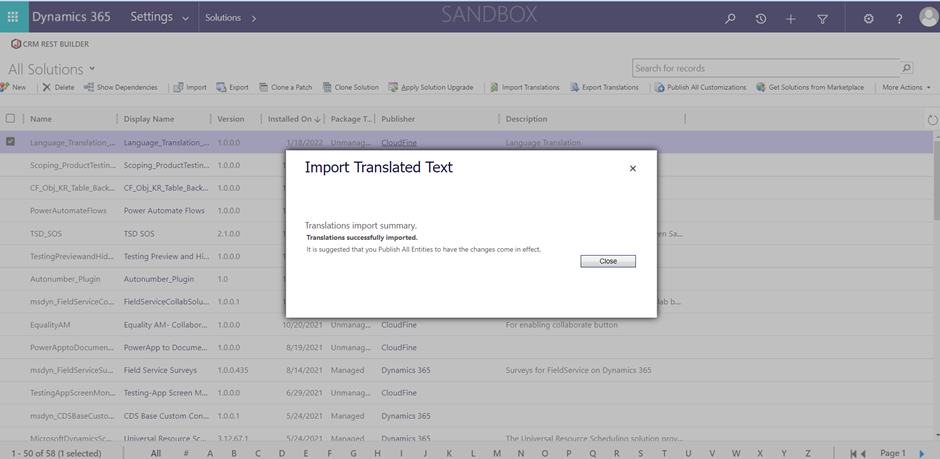Click Get Solutions from Marketplace
Screen dimensions: 940x459
[x=811, y=87]
